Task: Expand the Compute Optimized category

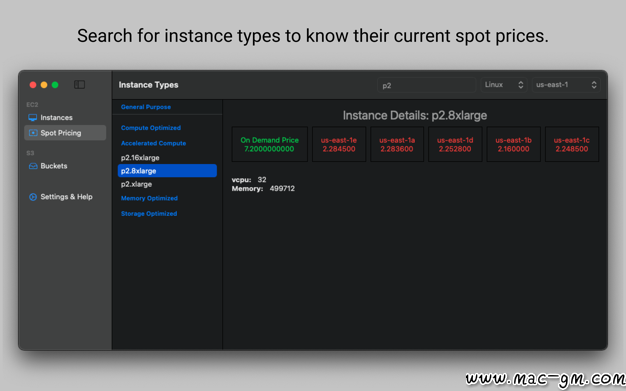Action: 151,128
